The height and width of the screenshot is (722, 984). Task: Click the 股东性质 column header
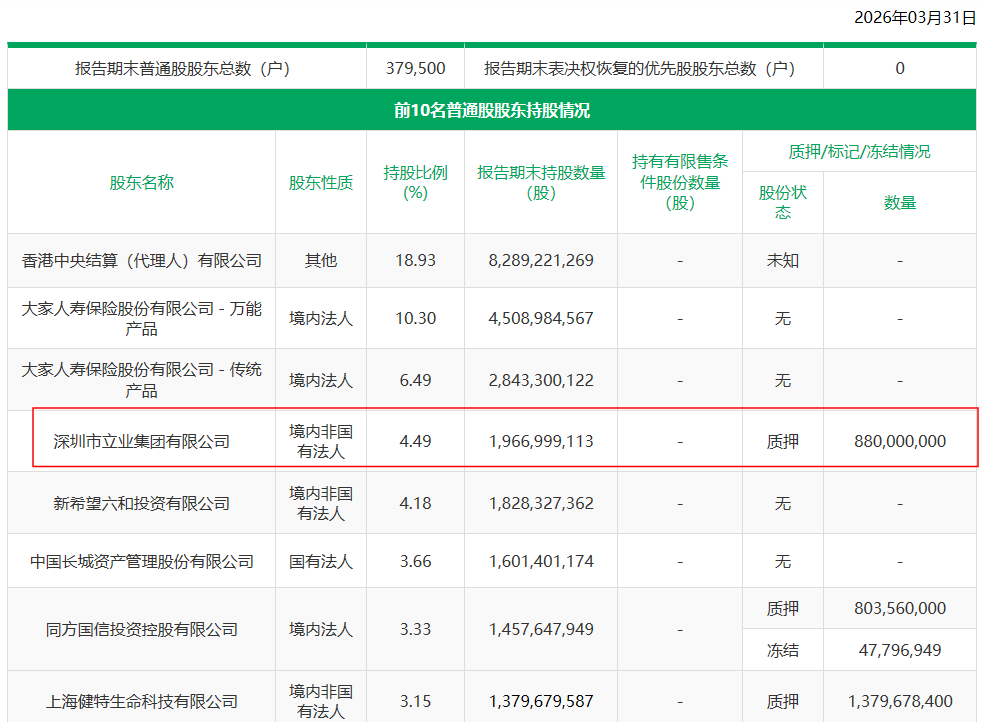(321, 183)
